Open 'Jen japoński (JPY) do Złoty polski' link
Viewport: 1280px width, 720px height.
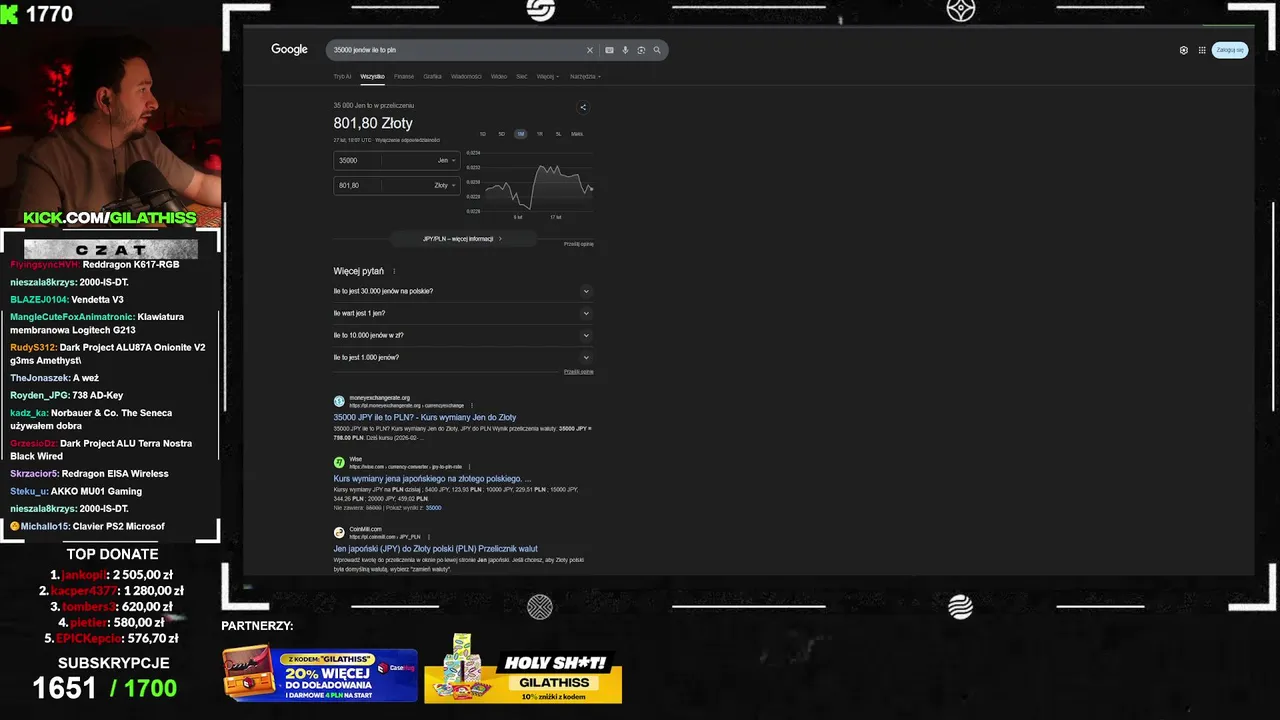[x=435, y=549]
